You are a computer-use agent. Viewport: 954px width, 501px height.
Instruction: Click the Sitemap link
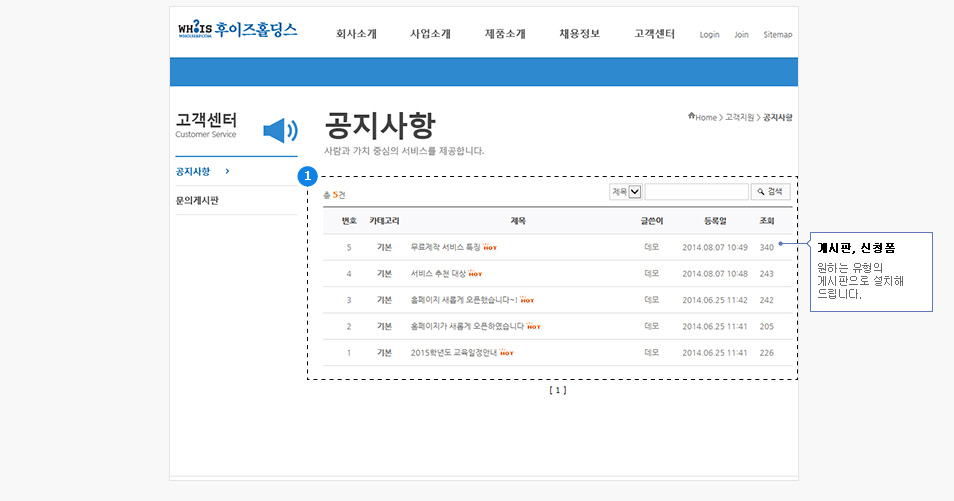[777, 35]
